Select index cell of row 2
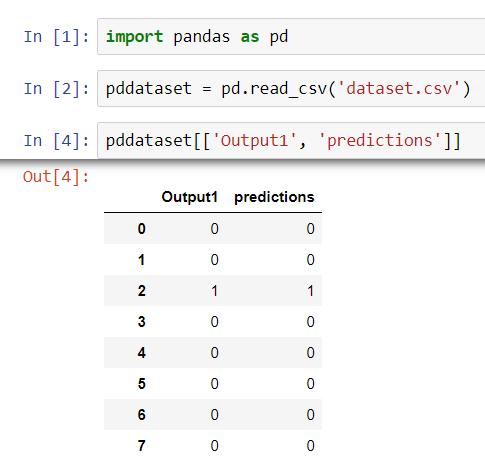This screenshot has width=485, height=456. [142, 291]
